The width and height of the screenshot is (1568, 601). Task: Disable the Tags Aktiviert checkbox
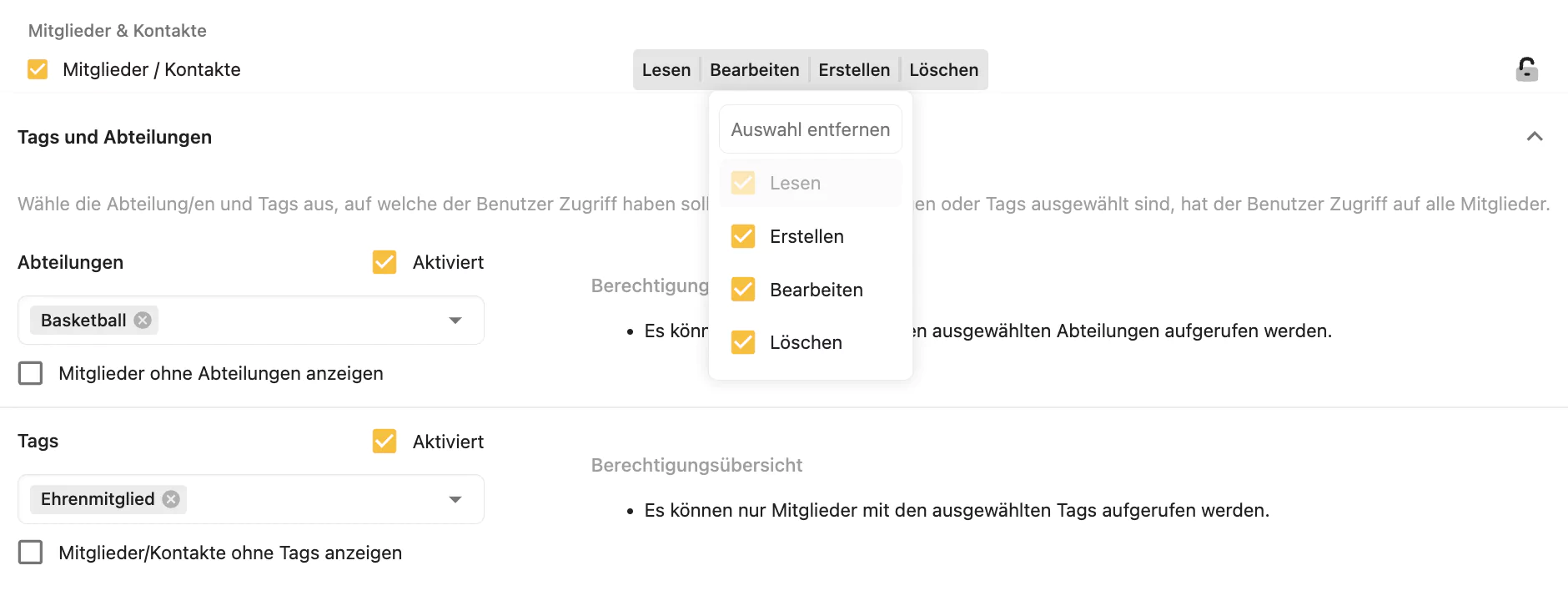pyautogui.click(x=384, y=441)
